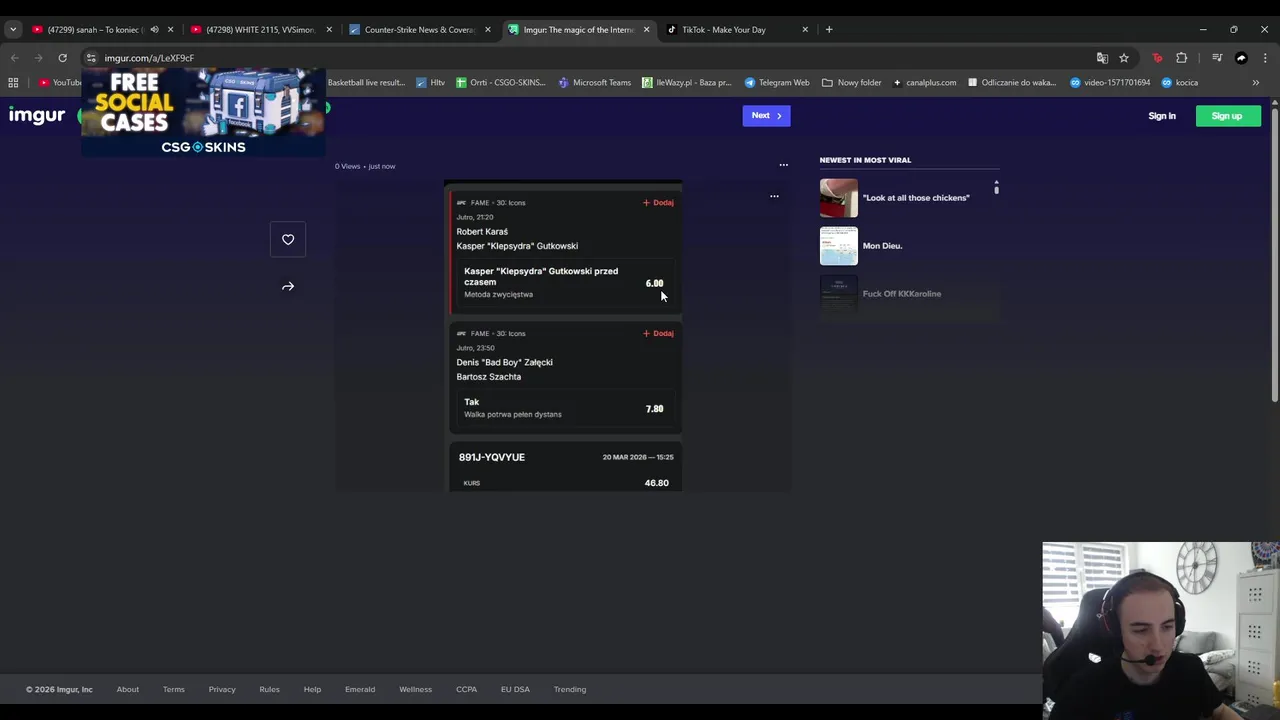Open the image three-dot menu beside Dodaj
The image size is (1280, 720).
(774, 196)
